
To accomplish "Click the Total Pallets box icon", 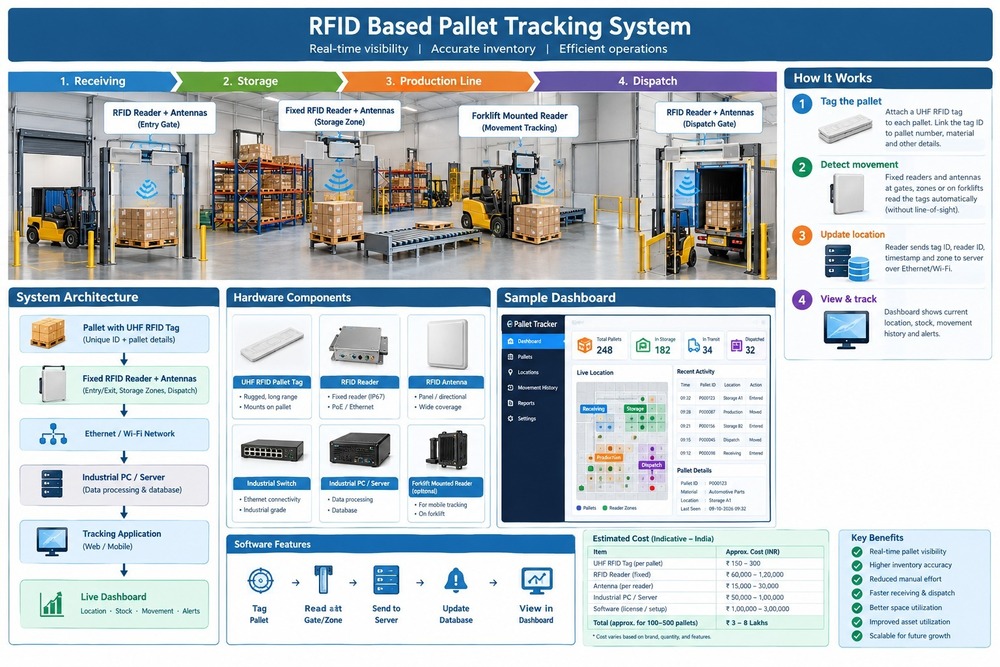I will tap(584, 346).
